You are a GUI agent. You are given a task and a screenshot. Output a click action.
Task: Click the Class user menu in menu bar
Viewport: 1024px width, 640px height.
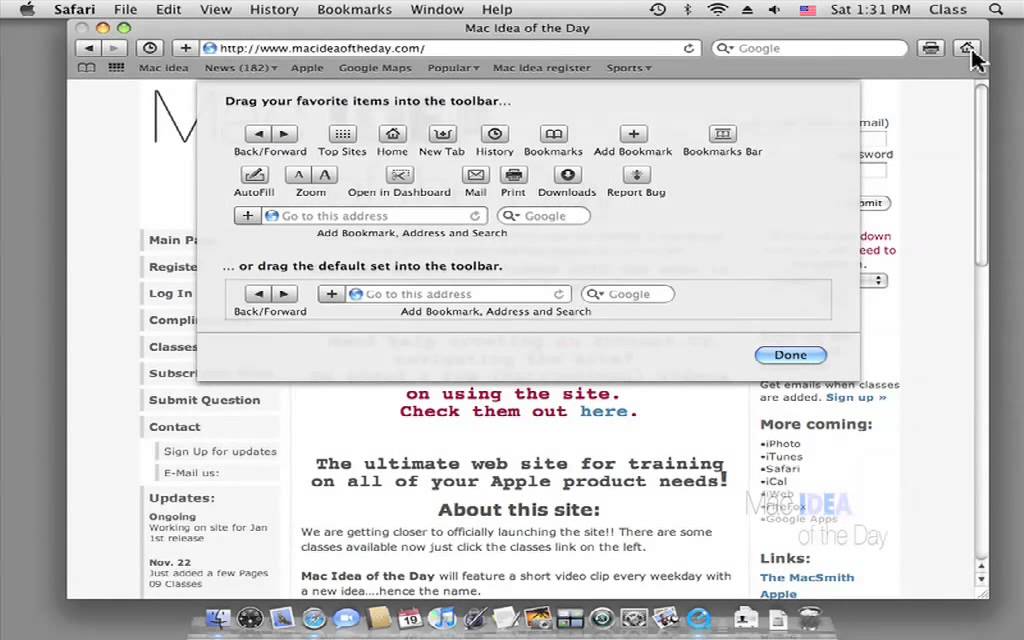coord(948,10)
